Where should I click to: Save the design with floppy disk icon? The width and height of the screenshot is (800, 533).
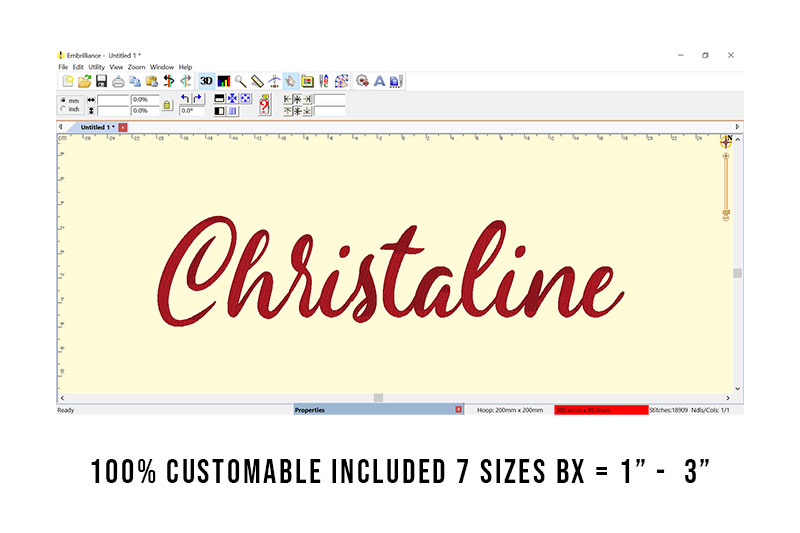coord(102,81)
